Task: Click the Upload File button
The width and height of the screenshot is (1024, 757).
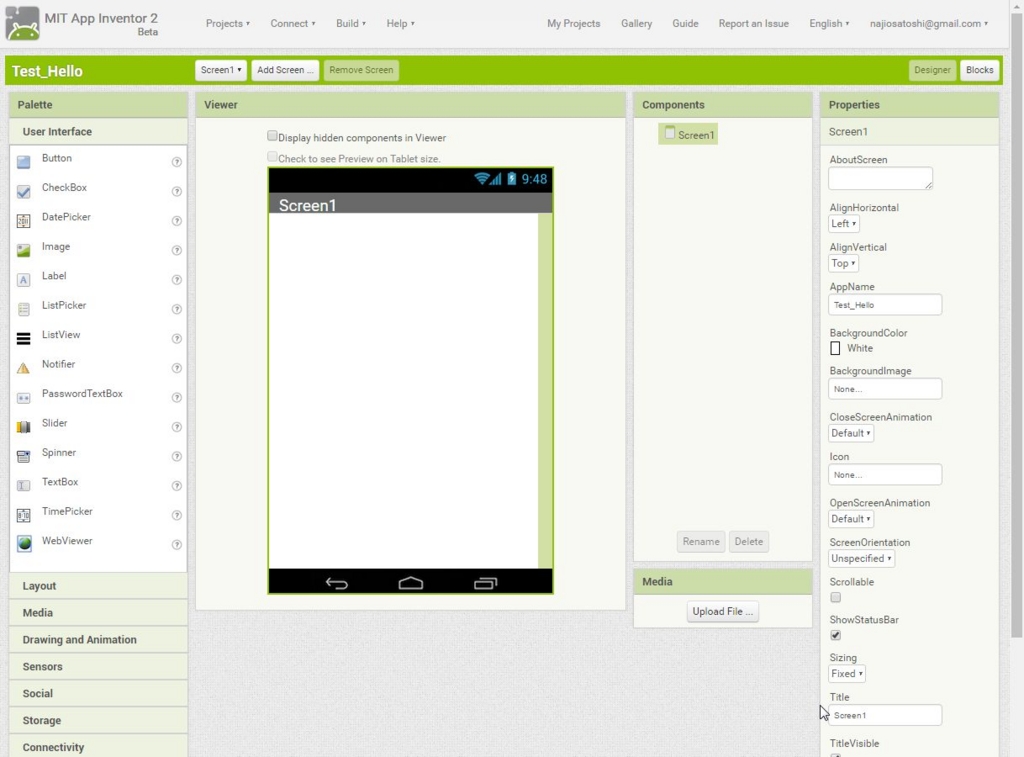Action: 722,611
